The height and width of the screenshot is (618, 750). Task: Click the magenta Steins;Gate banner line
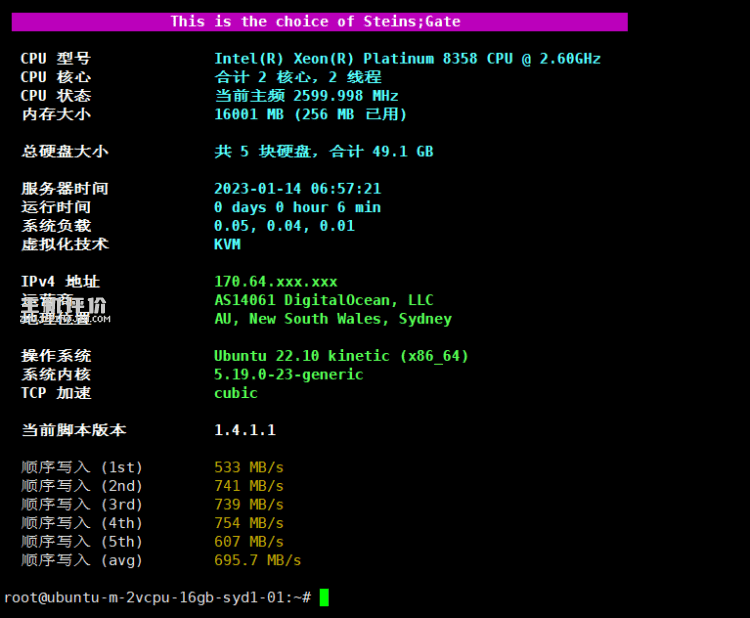point(315,21)
